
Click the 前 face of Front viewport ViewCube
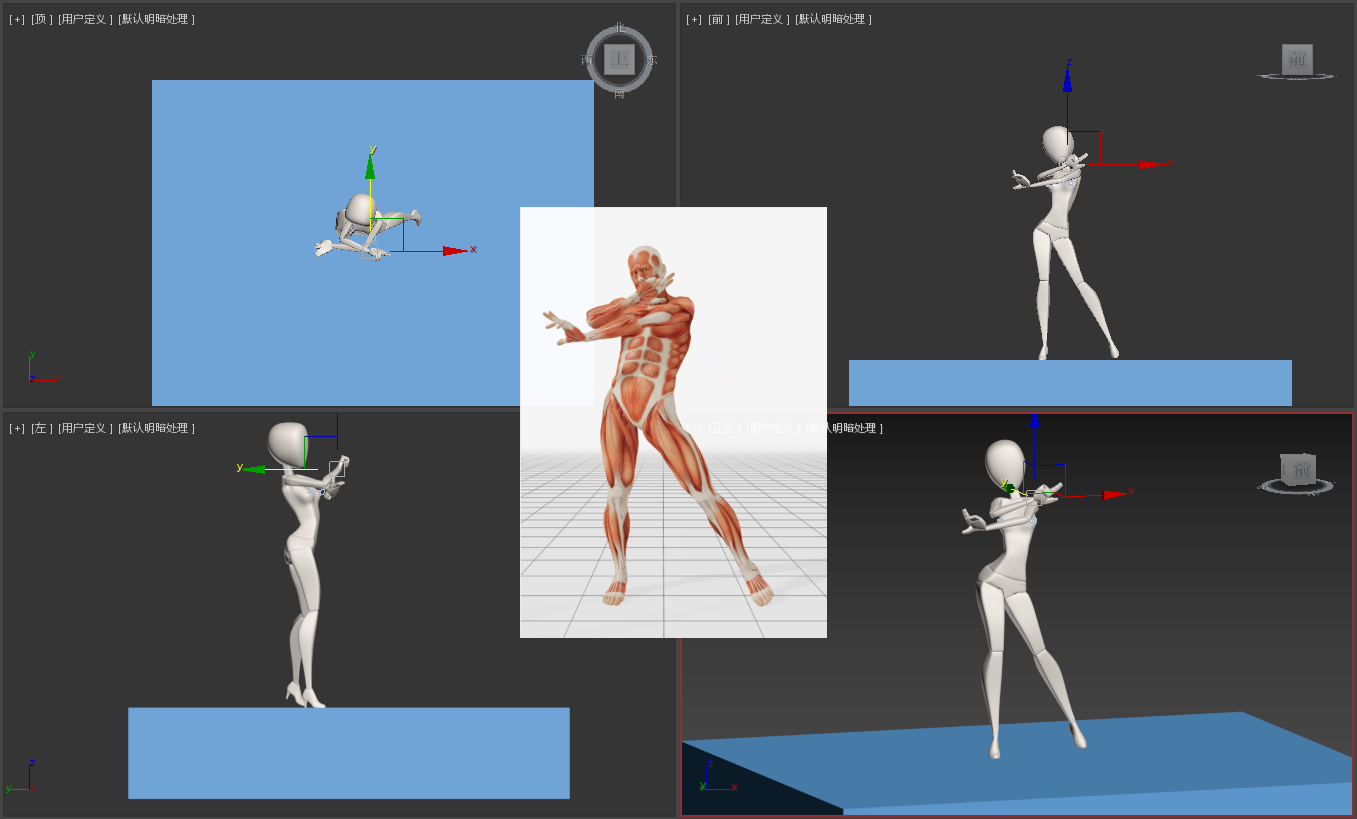pos(1297,59)
